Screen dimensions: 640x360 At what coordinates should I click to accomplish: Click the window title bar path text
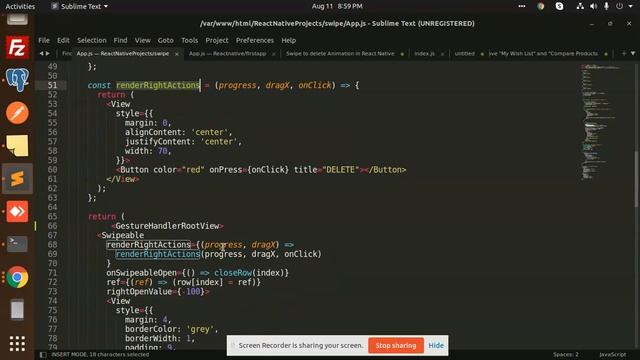click(337, 23)
